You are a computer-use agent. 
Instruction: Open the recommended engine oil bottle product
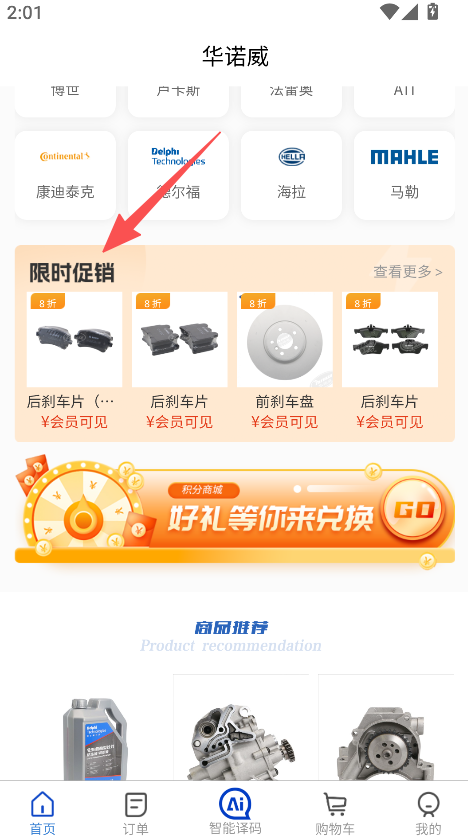[96, 738]
